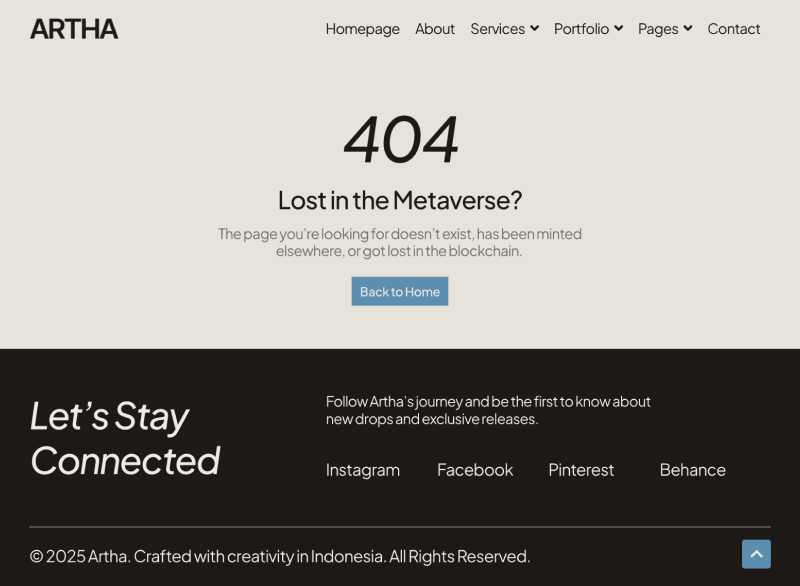Expand the Portfolio dropdown chevron
The height and width of the screenshot is (586, 800).
[618, 29]
